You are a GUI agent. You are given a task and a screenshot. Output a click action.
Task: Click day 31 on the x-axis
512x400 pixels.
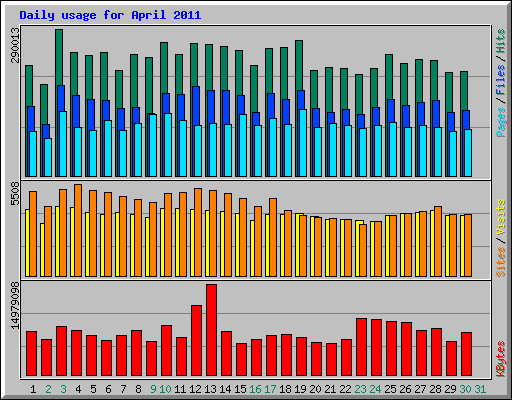pos(480,389)
